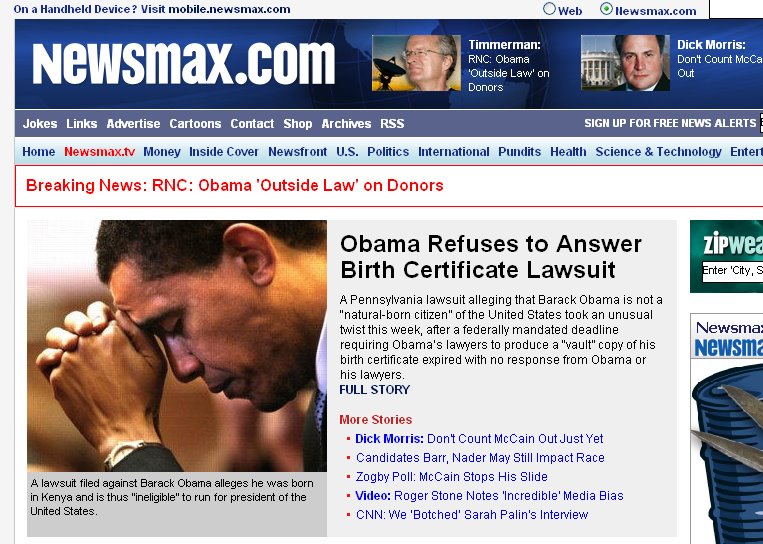This screenshot has width=763, height=544.
Task: Click Sign Up For Free News Alerts
Action: (670, 123)
